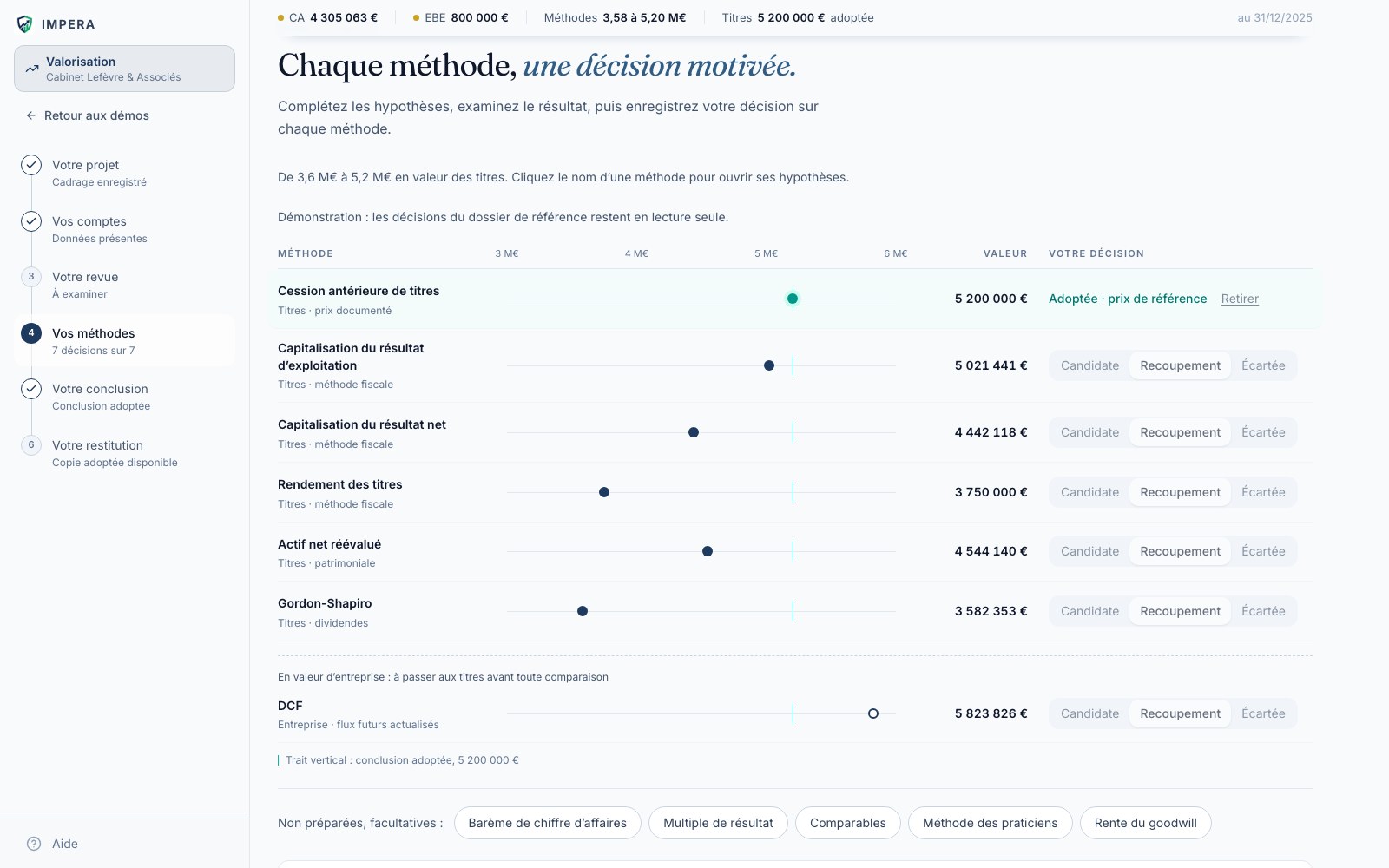This screenshot has width=1389, height=868.
Task: Select Candidate for Capitalisation du résultat d'exploitation
Action: click(x=1089, y=365)
